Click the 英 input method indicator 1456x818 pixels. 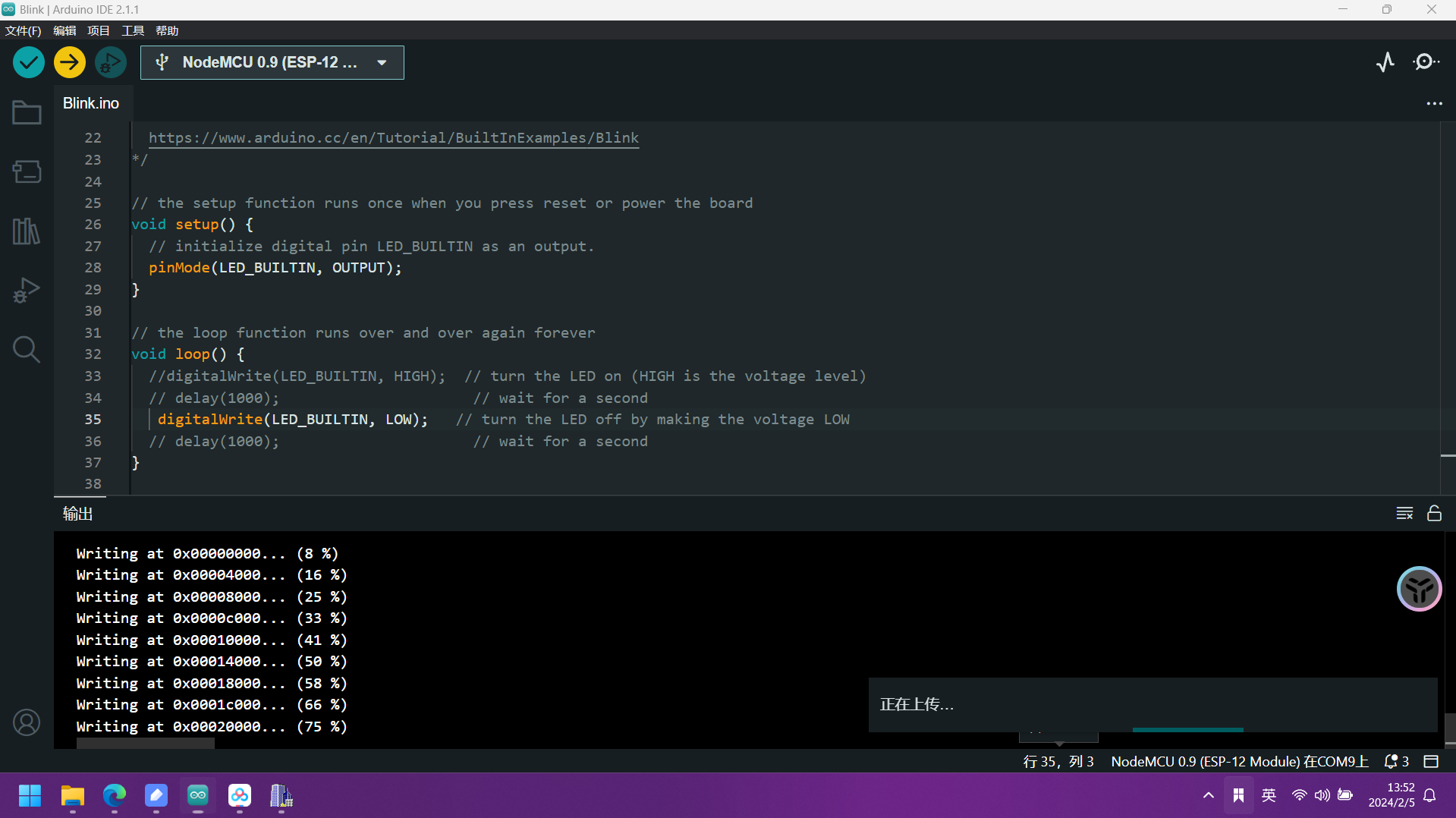coord(1269,795)
